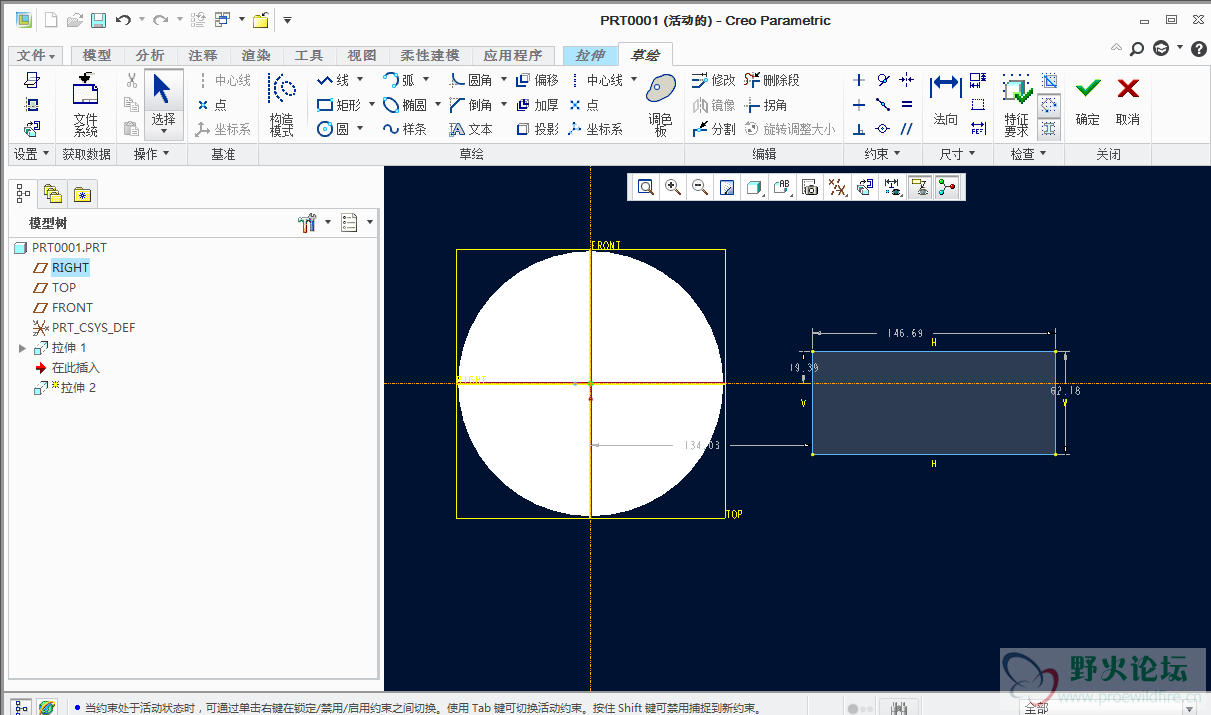The height and width of the screenshot is (715, 1211).
Task: Apply the parallel (//) constraint
Action: click(x=907, y=129)
